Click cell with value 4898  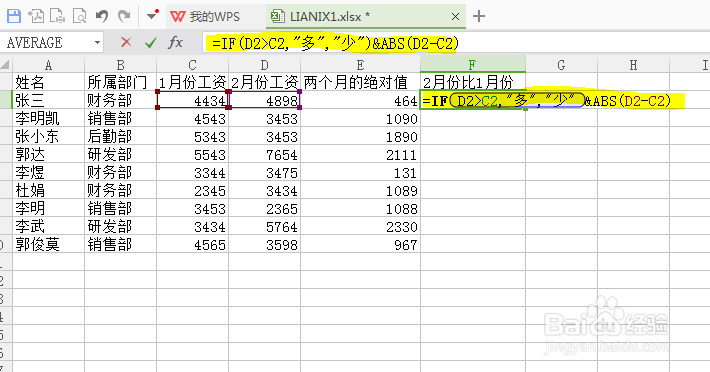click(264, 100)
